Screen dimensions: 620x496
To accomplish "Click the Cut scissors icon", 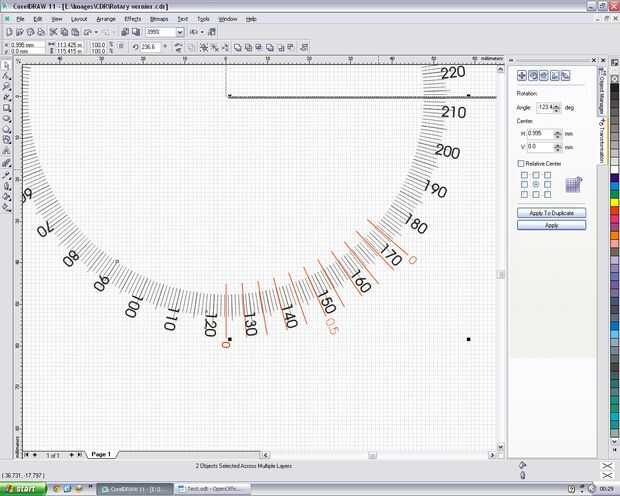I will click(53, 32).
